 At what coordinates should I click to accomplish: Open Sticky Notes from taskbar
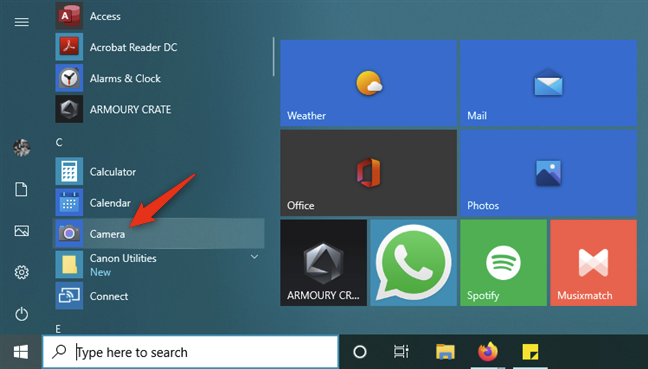(x=530, y=352)
